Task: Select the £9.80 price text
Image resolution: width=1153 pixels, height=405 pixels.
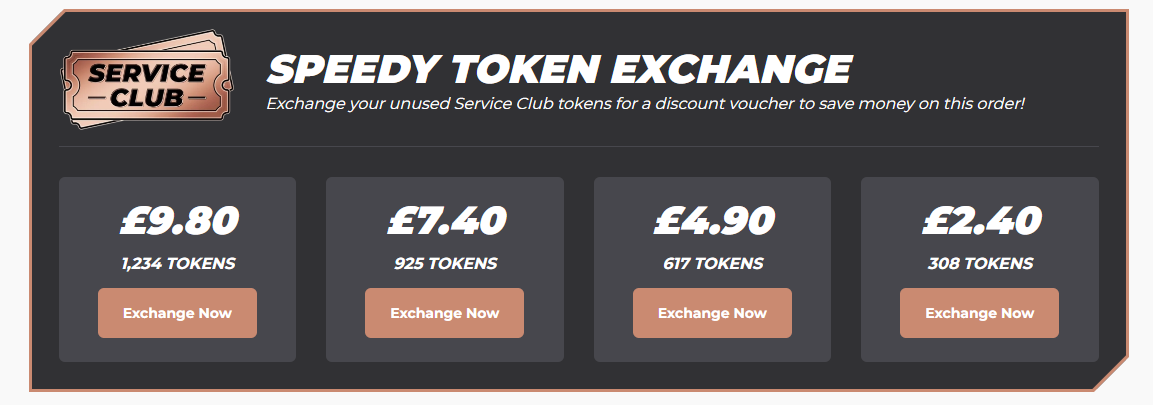Action: point(179,221)
